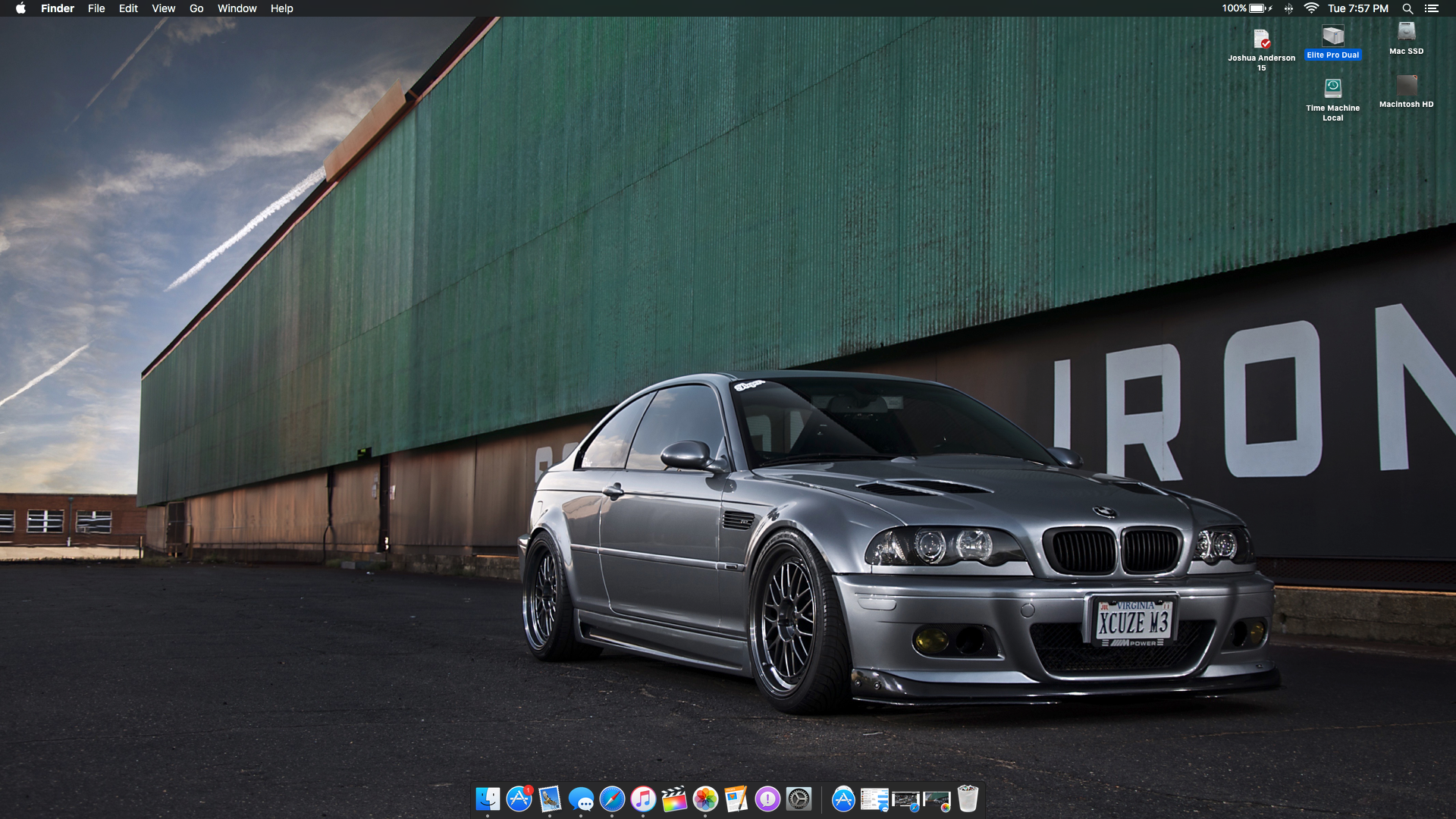Open the File menu

point(96,8)
